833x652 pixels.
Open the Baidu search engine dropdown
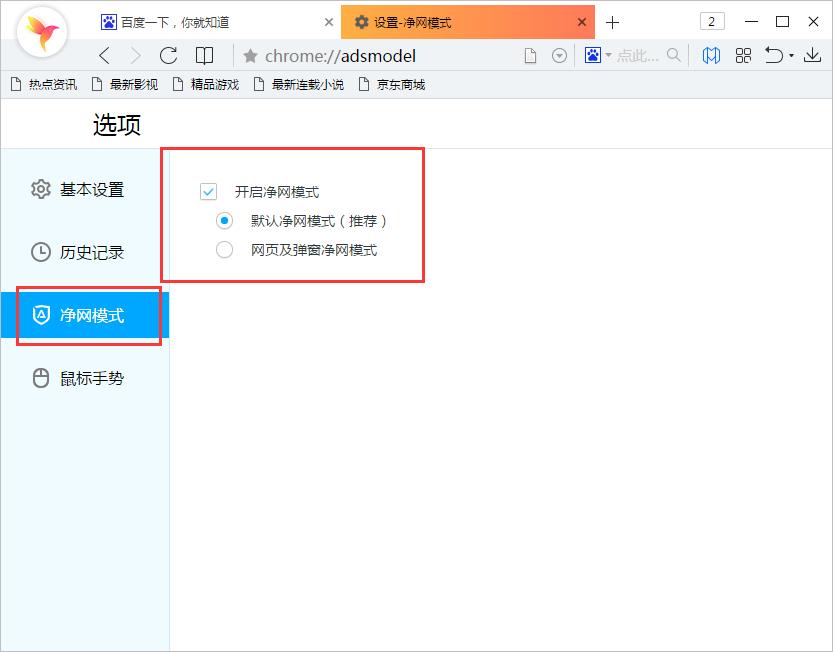click(x=599, y=56)
